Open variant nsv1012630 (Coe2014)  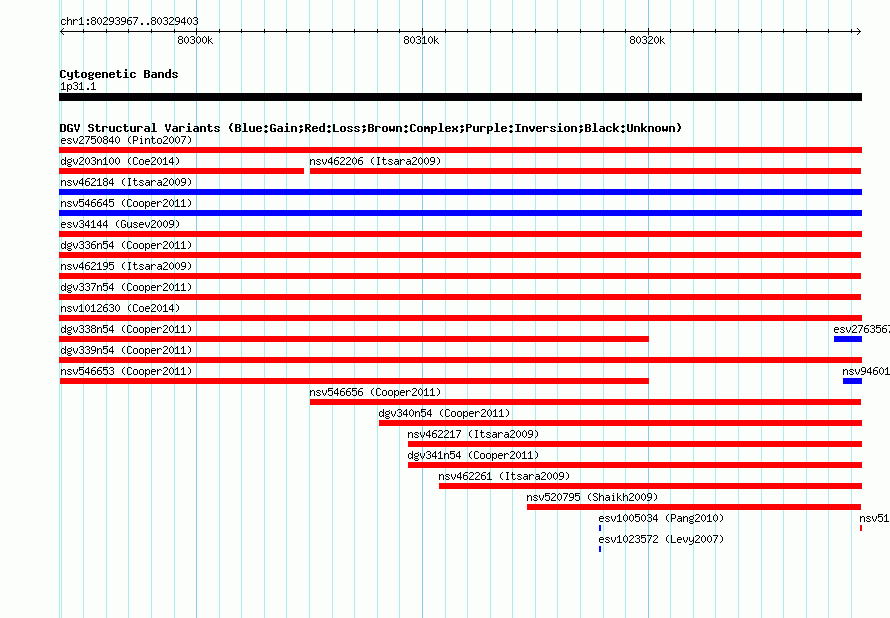tap(120, 308)
